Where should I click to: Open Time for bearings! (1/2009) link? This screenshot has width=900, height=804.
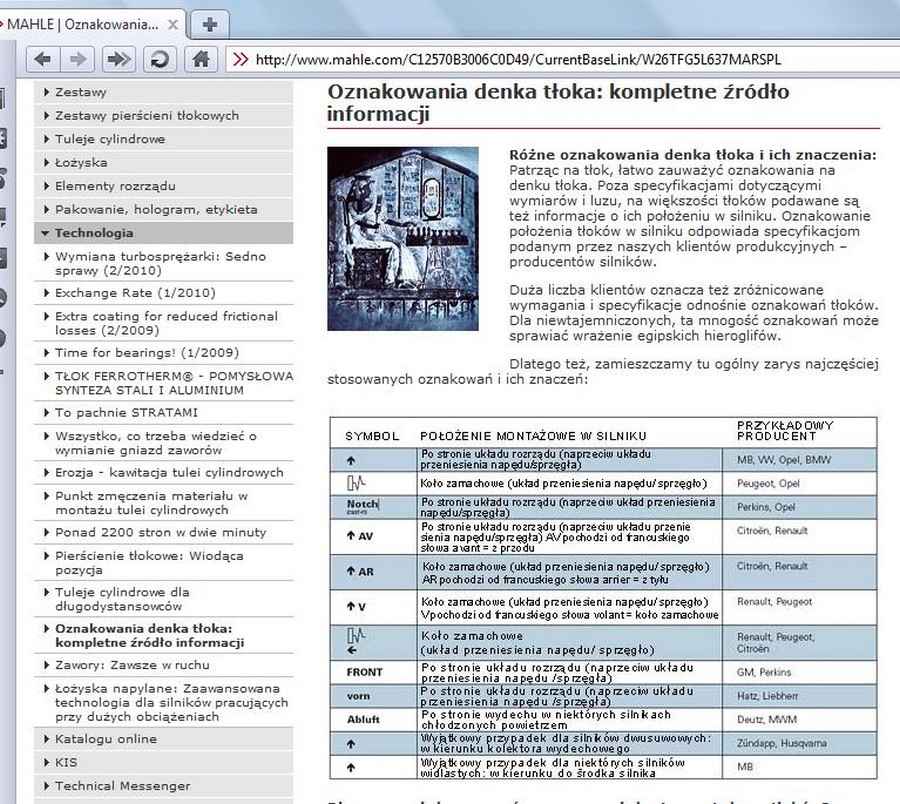147,353
